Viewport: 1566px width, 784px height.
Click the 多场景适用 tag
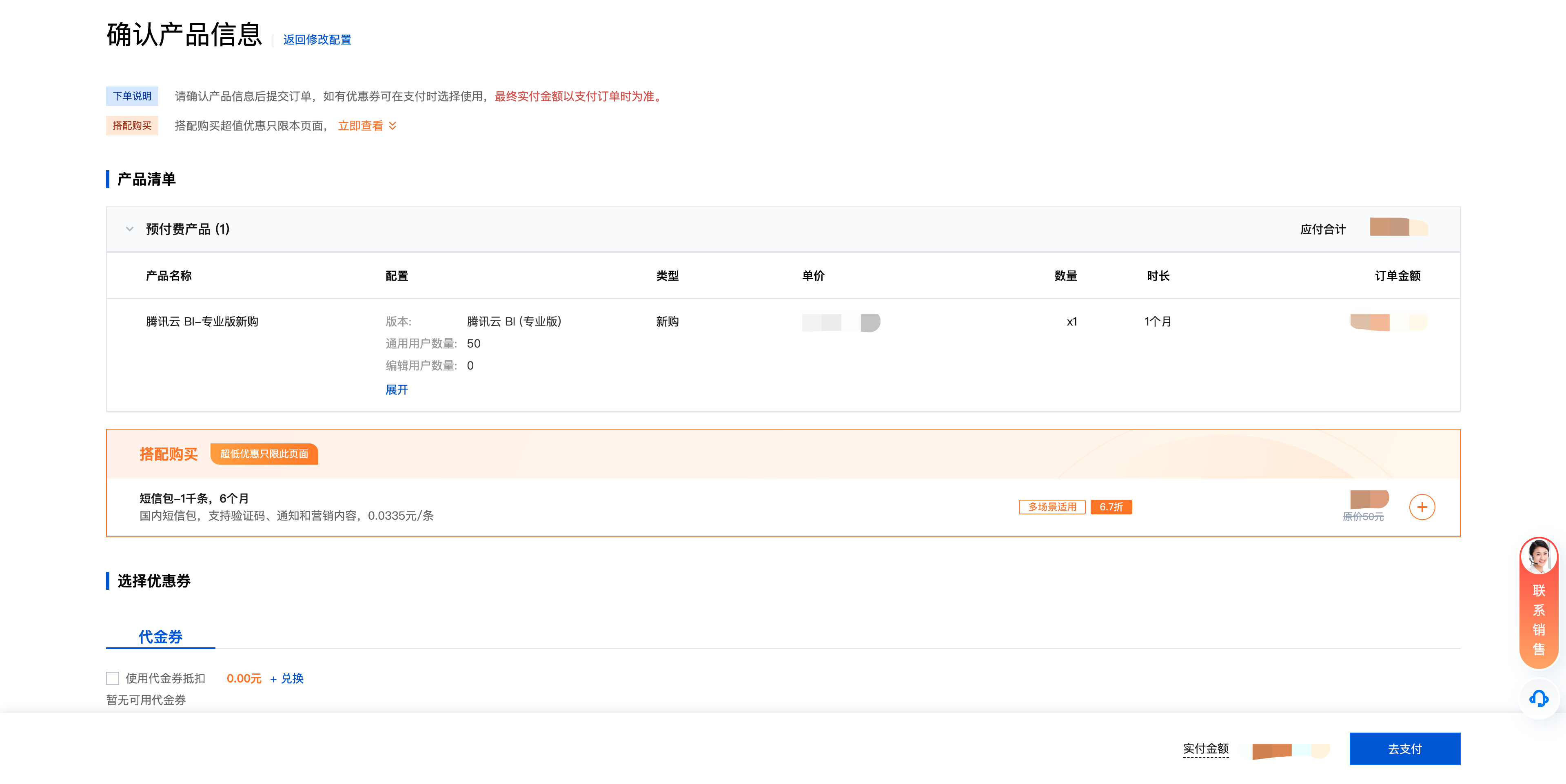pos(1052,507)
